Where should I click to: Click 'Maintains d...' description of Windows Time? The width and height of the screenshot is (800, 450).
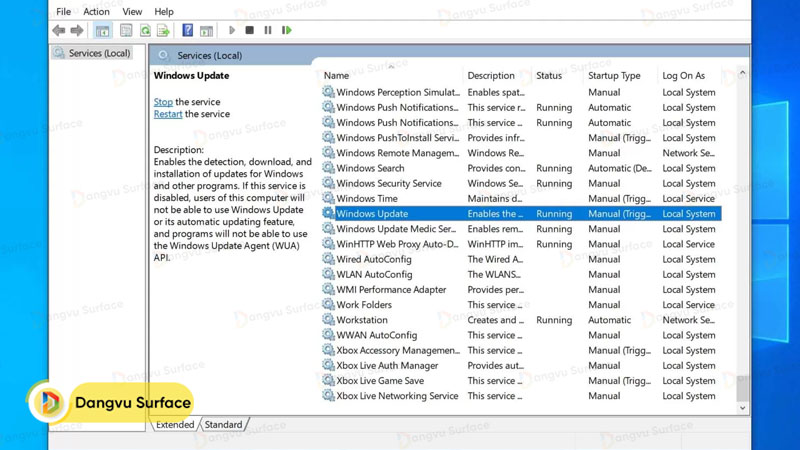point(495,198)
